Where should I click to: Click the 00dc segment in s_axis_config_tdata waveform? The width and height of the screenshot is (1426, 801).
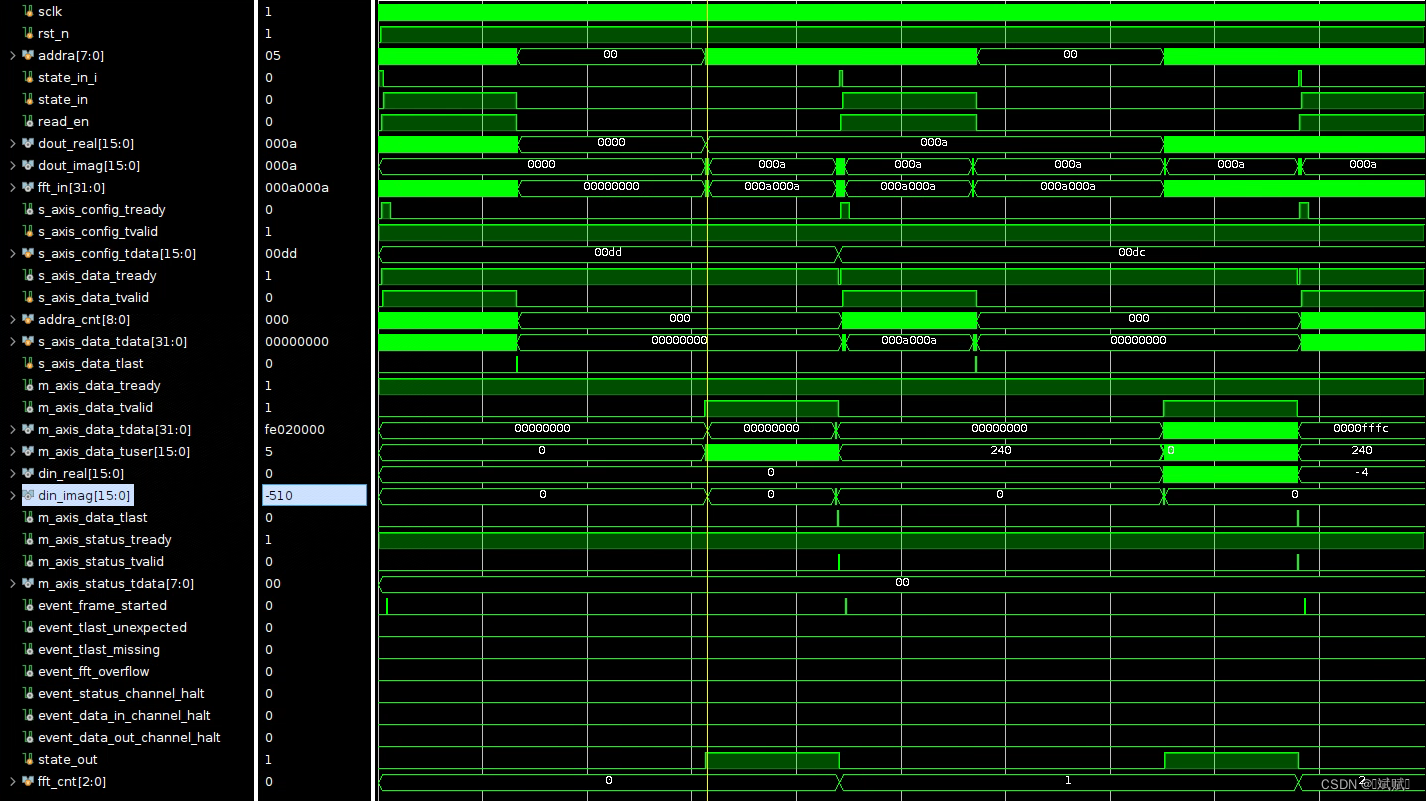click(1132, 253)
